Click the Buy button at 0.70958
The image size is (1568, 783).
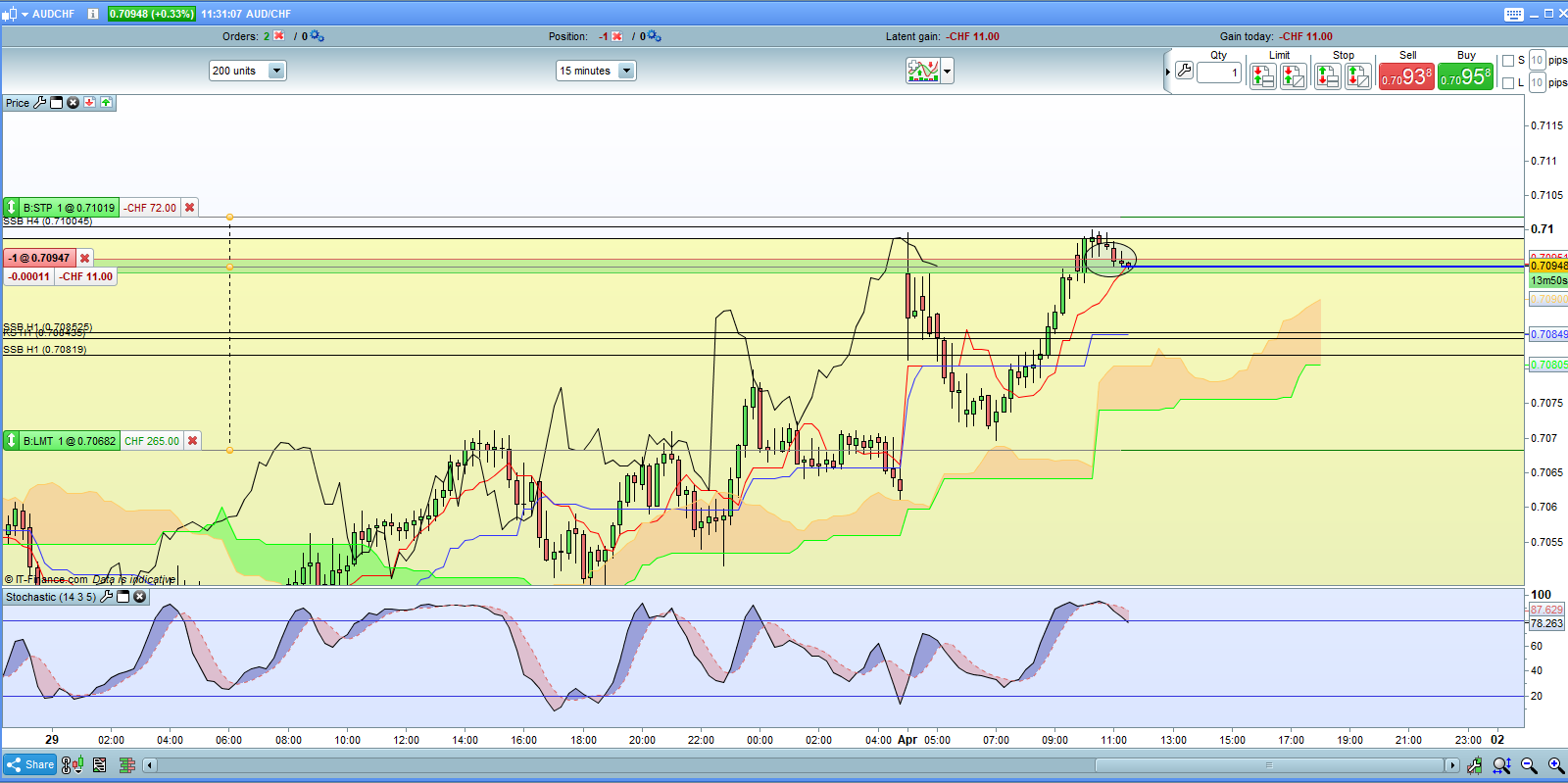point(1466,76)
